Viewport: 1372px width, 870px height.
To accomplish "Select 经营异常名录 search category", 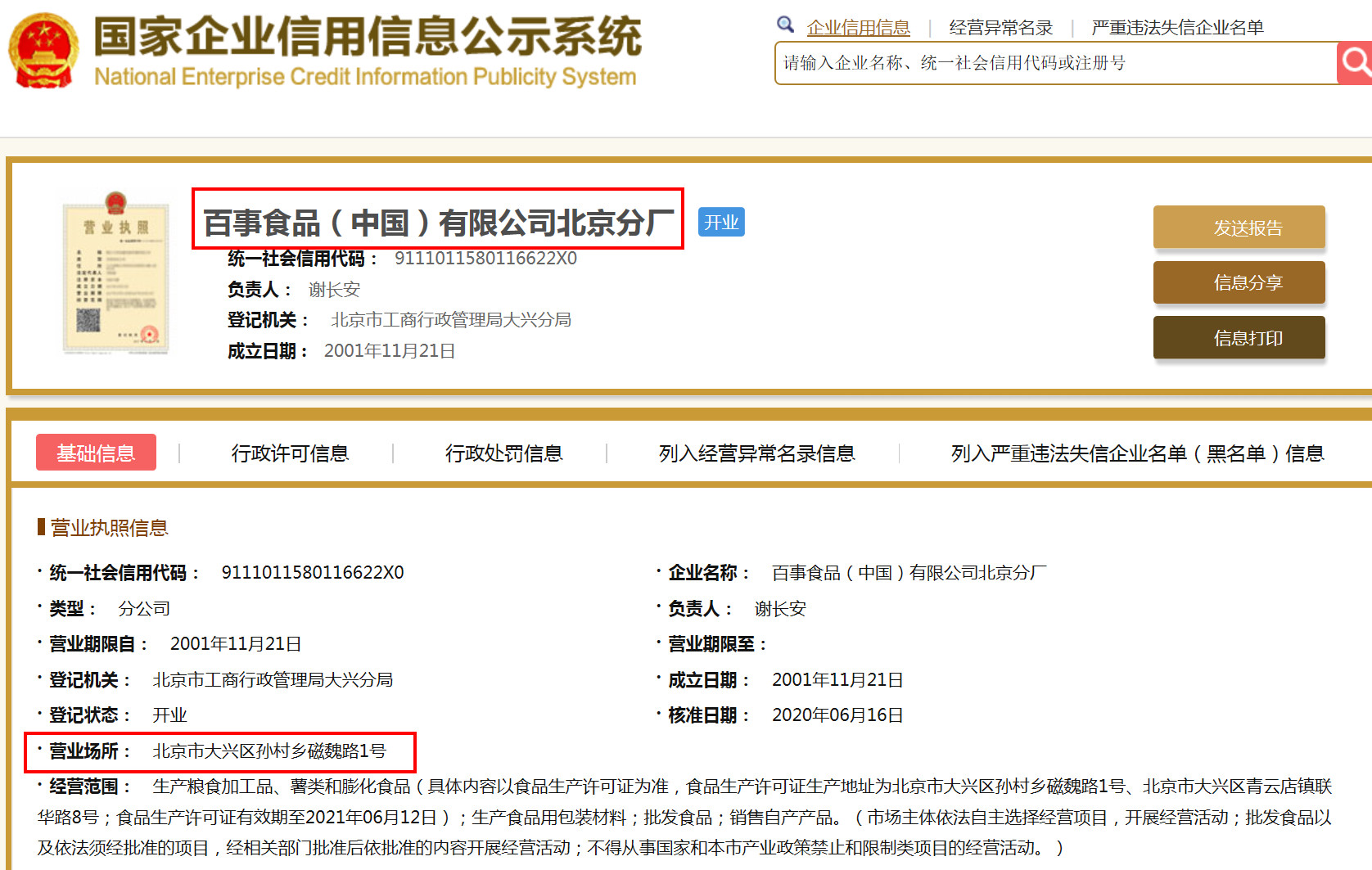I will coord(1000,27).
